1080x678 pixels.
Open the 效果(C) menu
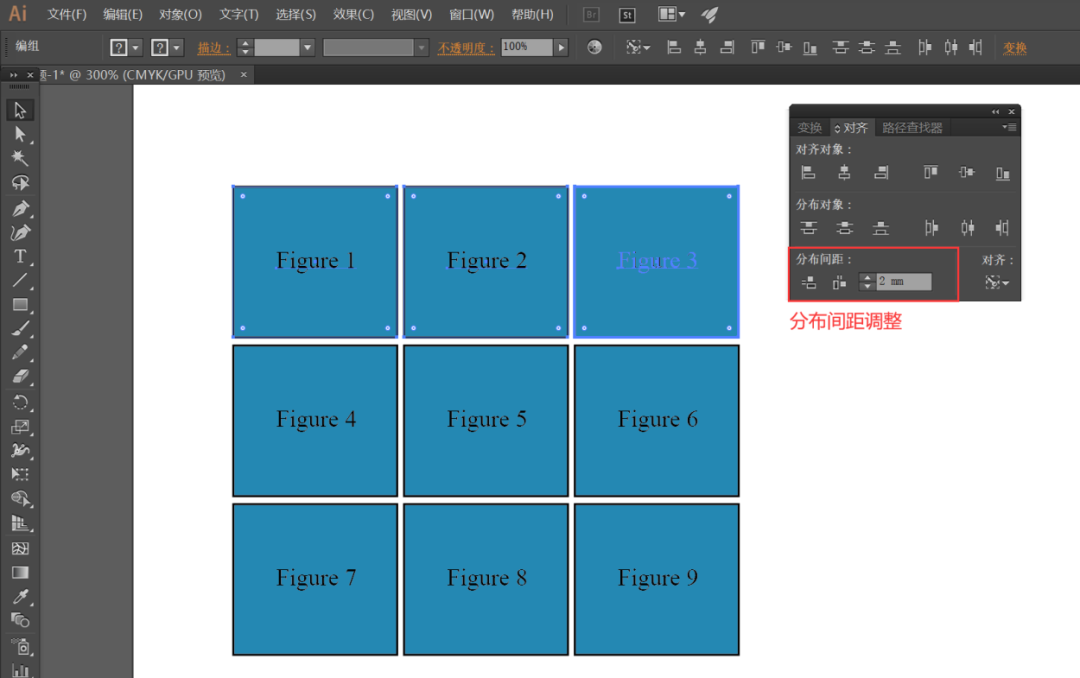click(x=353, y=14)
